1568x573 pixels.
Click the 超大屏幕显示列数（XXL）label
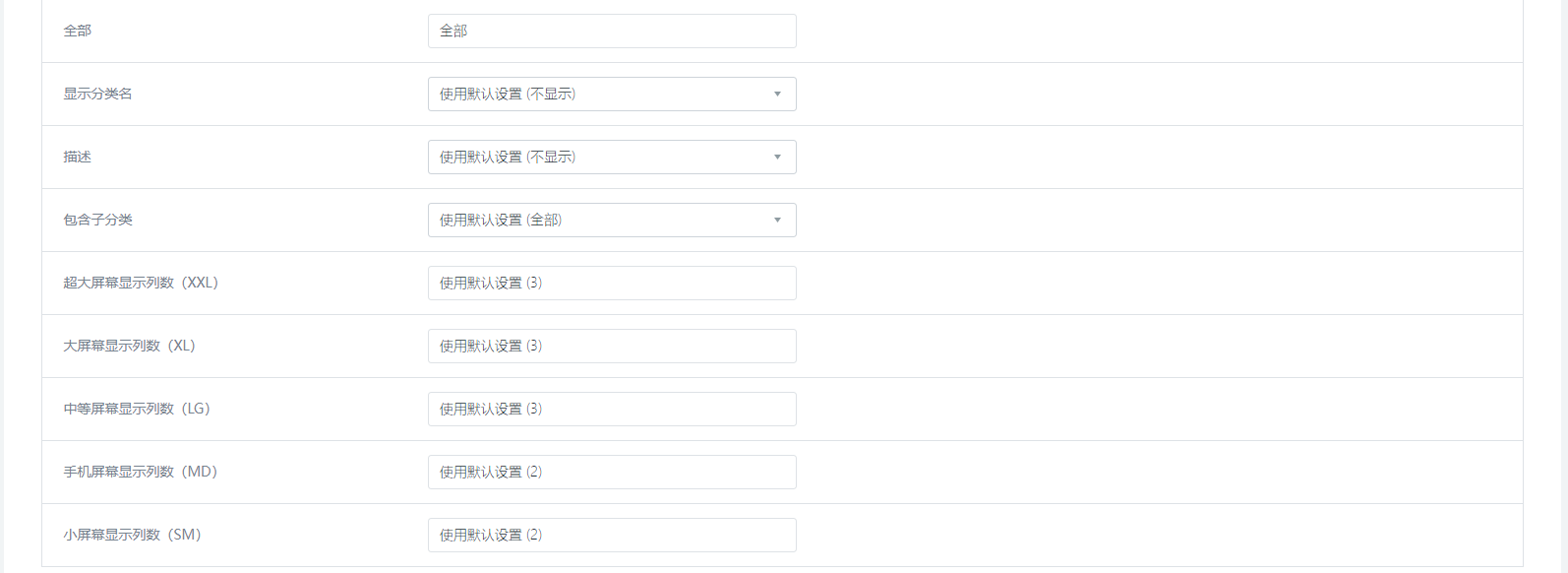141,284
